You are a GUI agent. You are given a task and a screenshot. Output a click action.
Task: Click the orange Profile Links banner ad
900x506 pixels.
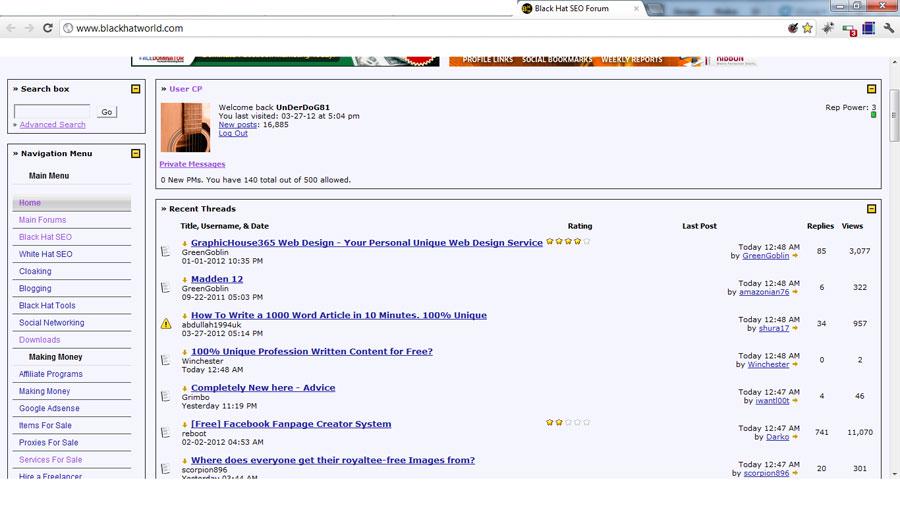576,60
